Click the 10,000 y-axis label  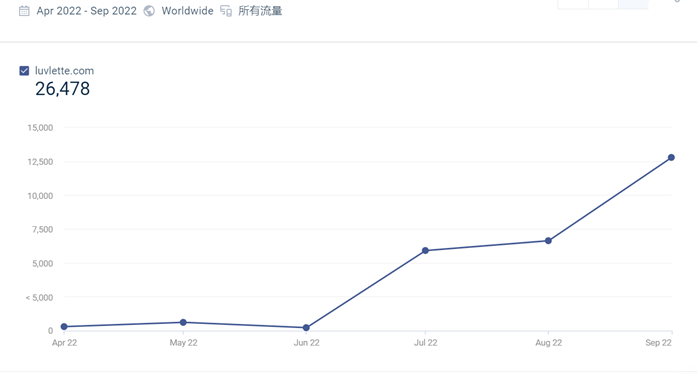pyautogui.click(x=40, y=196)
